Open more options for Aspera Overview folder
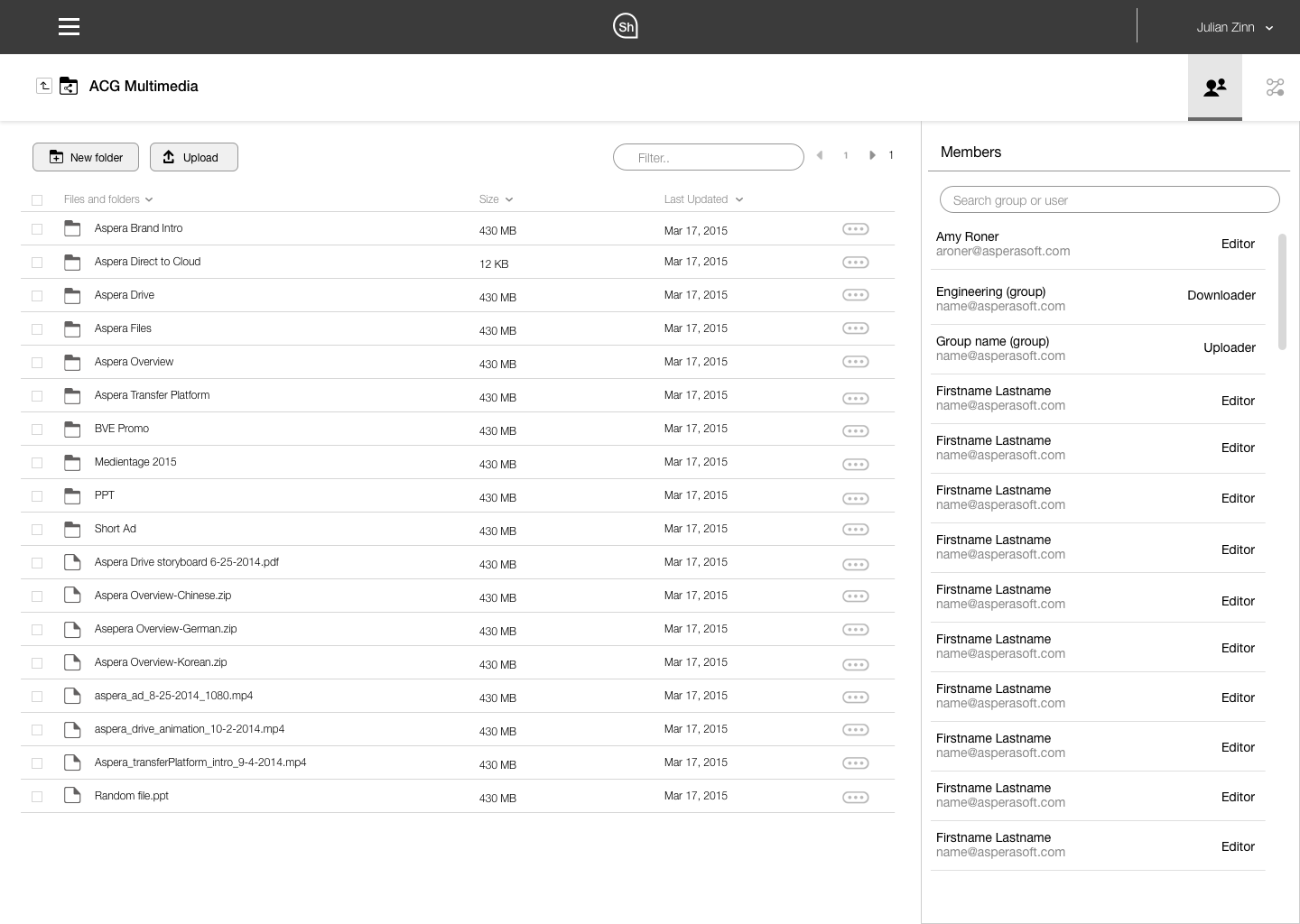1300x924 pixels. [x=855, y=362]
